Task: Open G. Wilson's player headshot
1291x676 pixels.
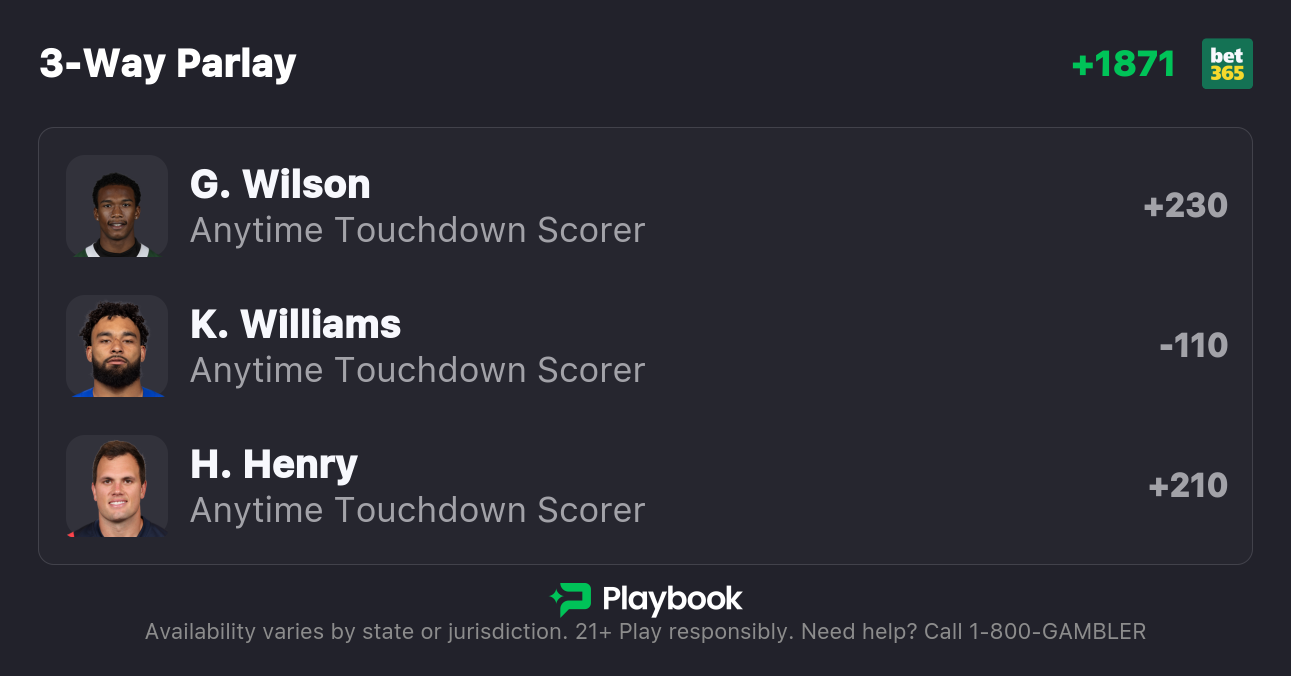Action: (117, 206)
